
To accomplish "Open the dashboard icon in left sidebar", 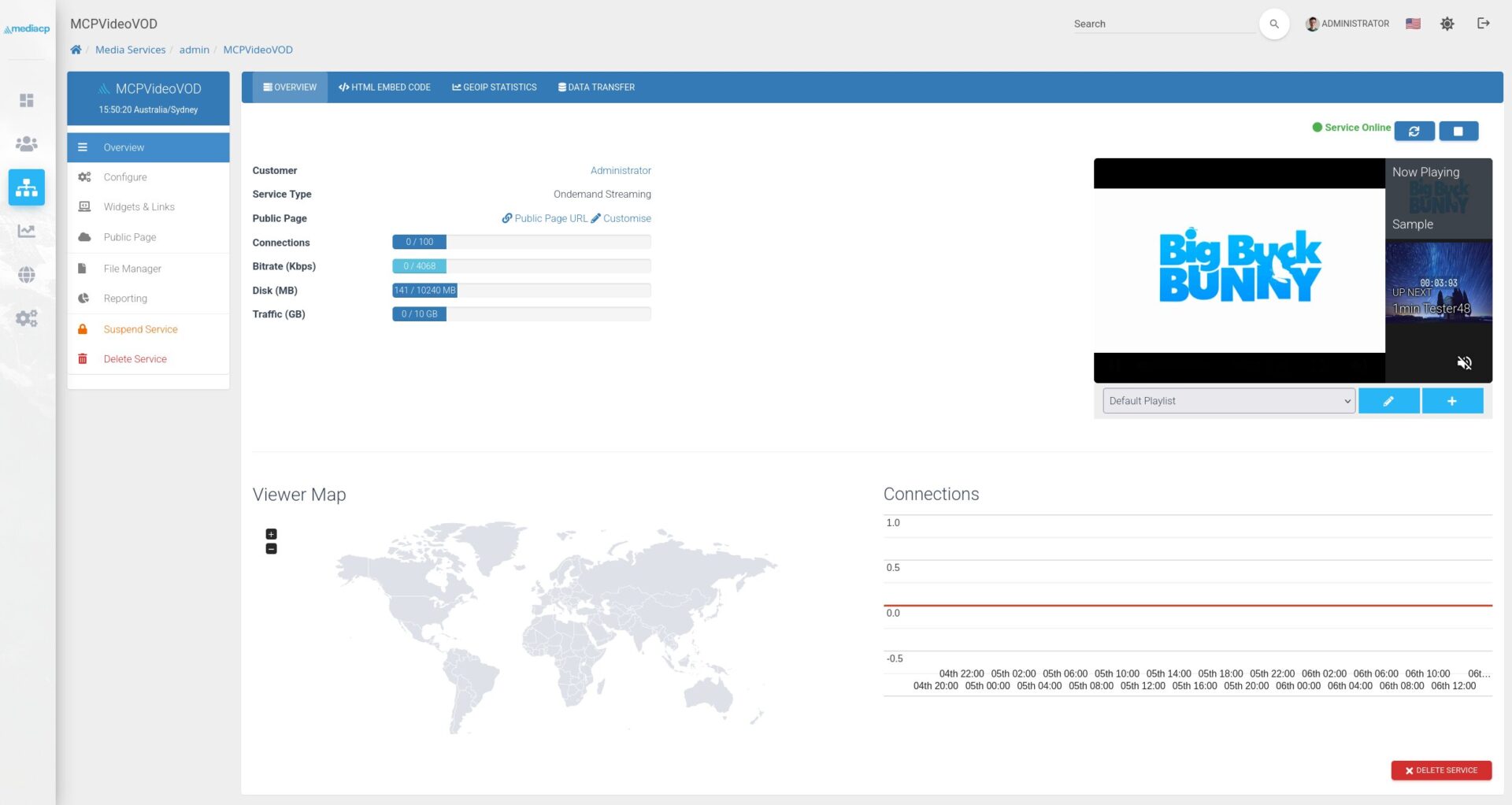I will [27, 100].
